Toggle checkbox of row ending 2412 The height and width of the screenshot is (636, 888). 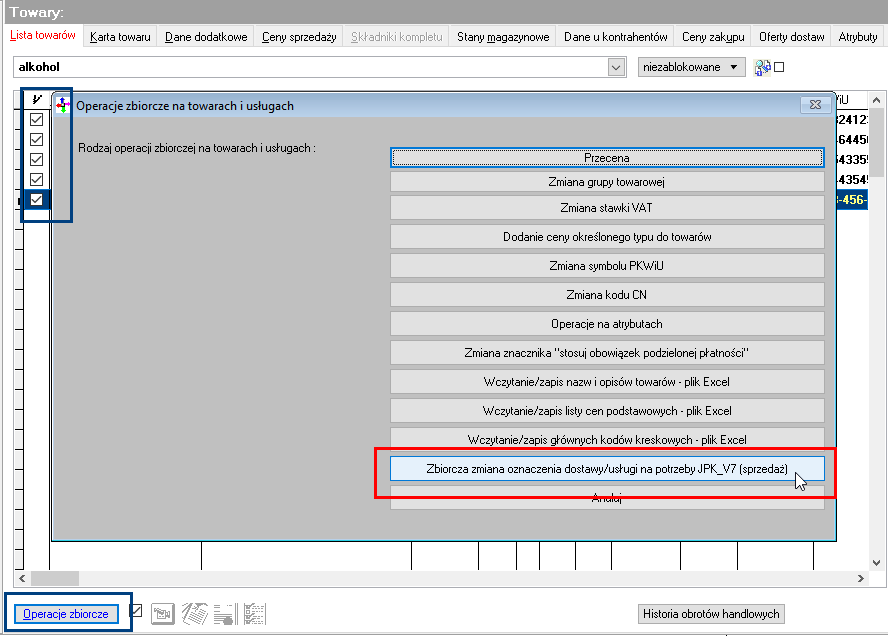36,119
